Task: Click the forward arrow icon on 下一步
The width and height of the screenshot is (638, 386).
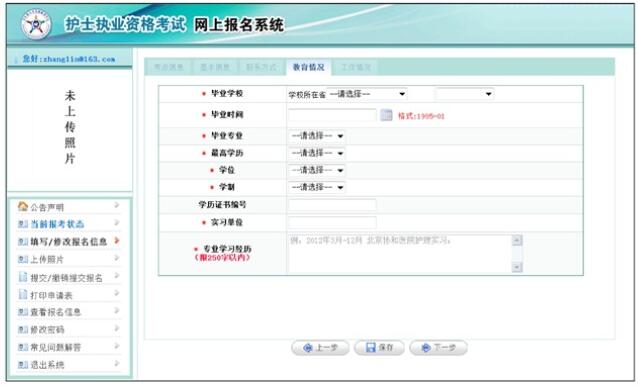Action: [426, 348]
